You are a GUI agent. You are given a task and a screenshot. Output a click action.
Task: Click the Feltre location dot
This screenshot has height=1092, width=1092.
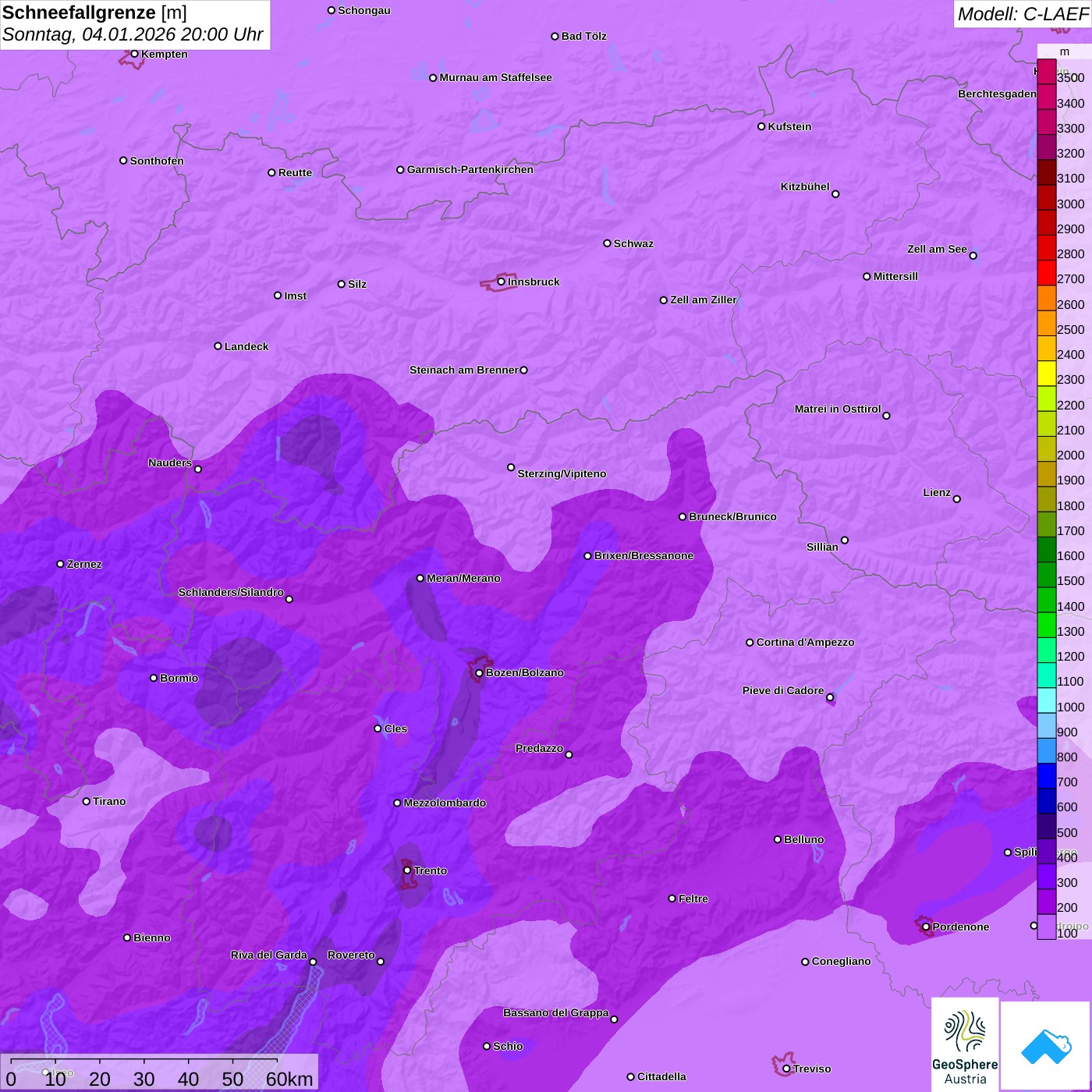pos(672,899)
